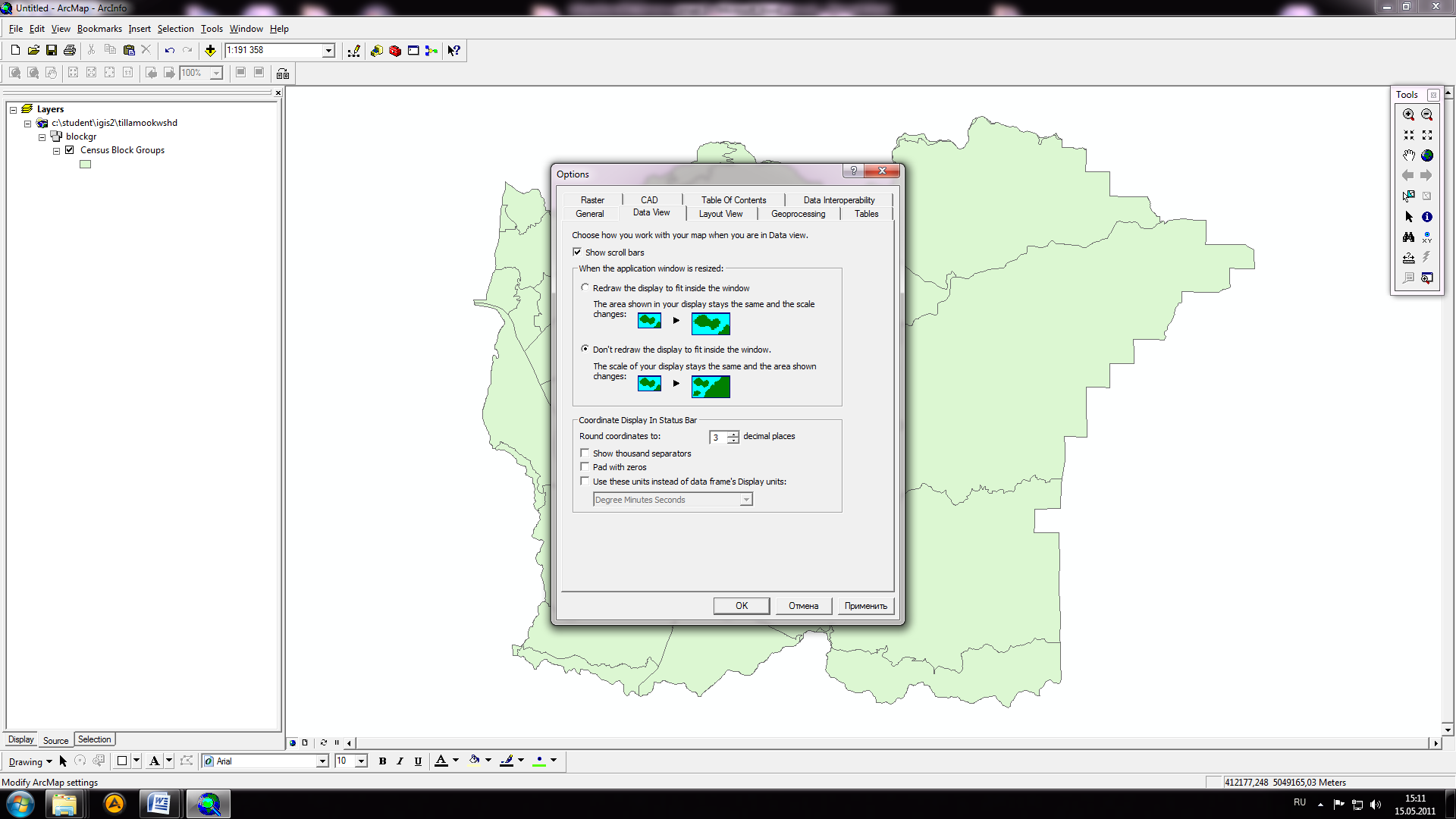
Task: Toggle Bold in the drawing toolbar
Action: click(382, 761)
